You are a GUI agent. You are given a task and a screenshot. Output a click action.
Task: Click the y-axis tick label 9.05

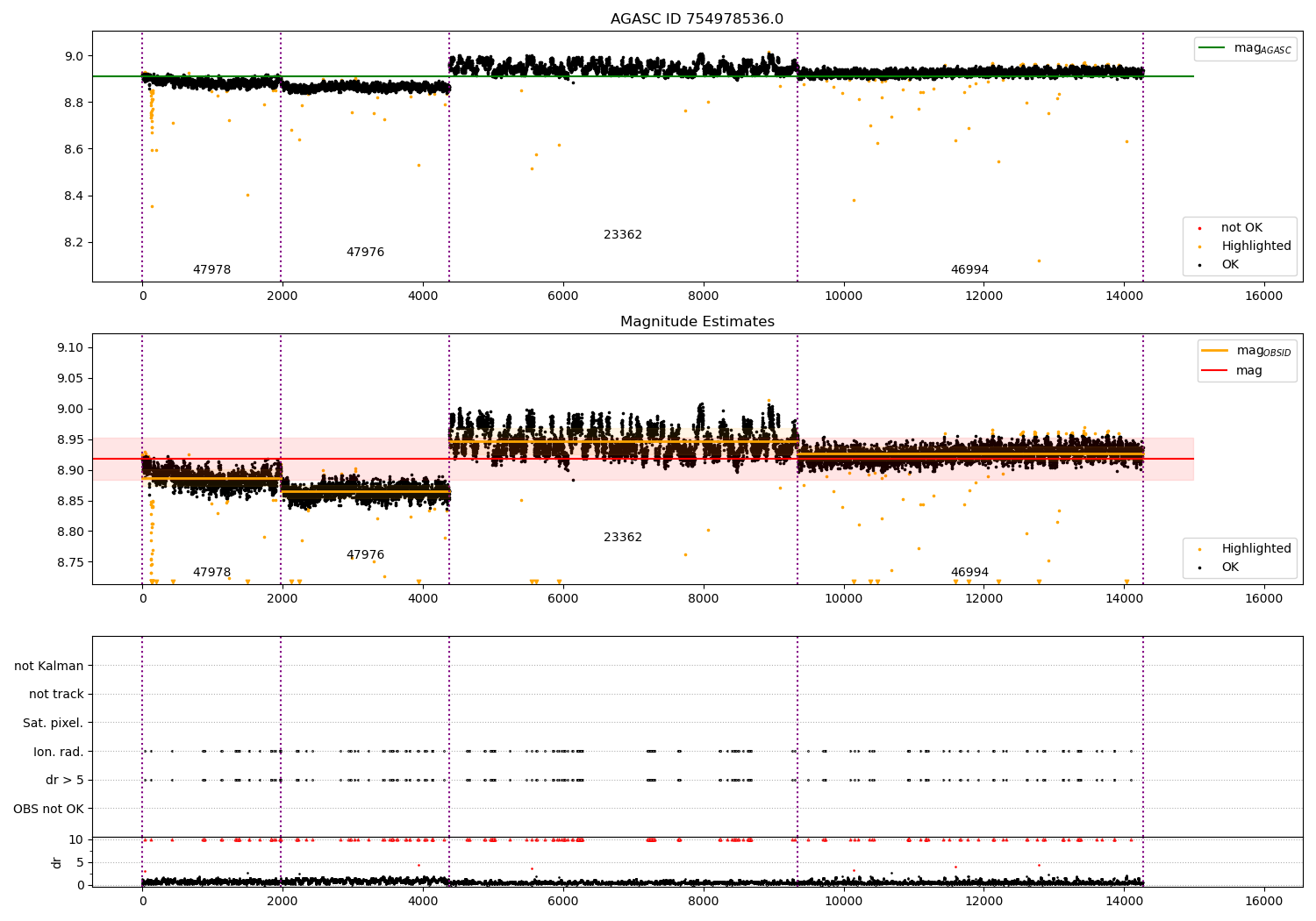pyautogui.click(x=69, y=378)
